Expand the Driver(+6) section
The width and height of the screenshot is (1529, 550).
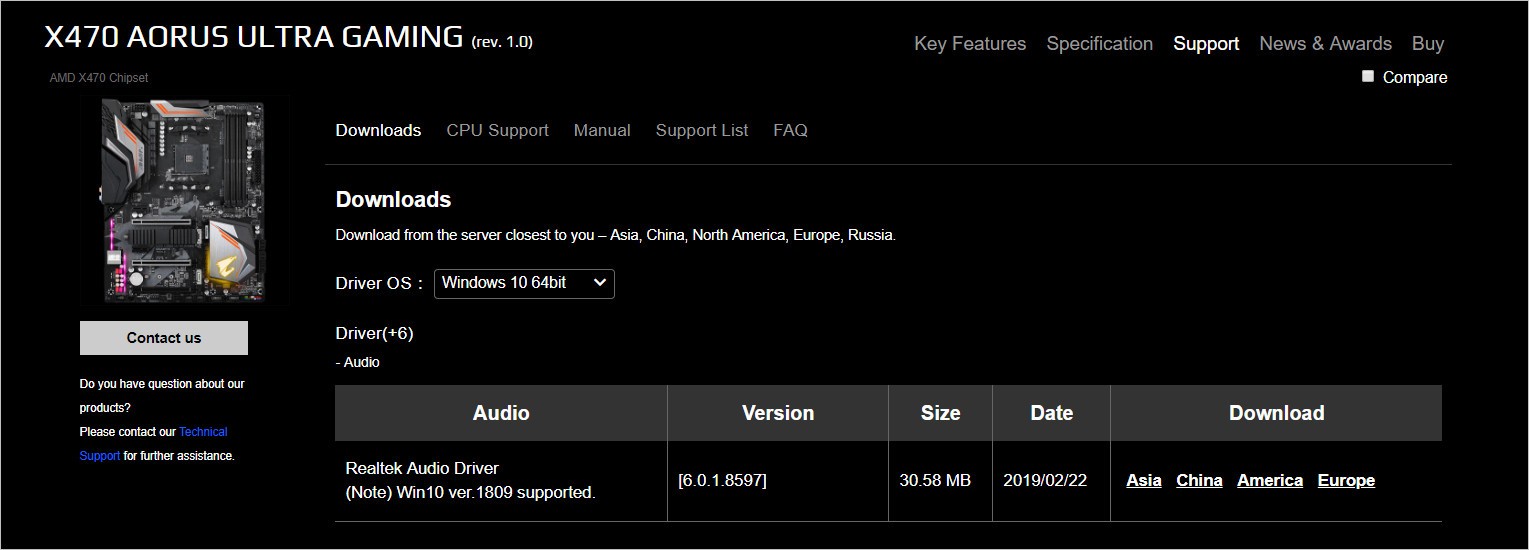tap(374, 333)
